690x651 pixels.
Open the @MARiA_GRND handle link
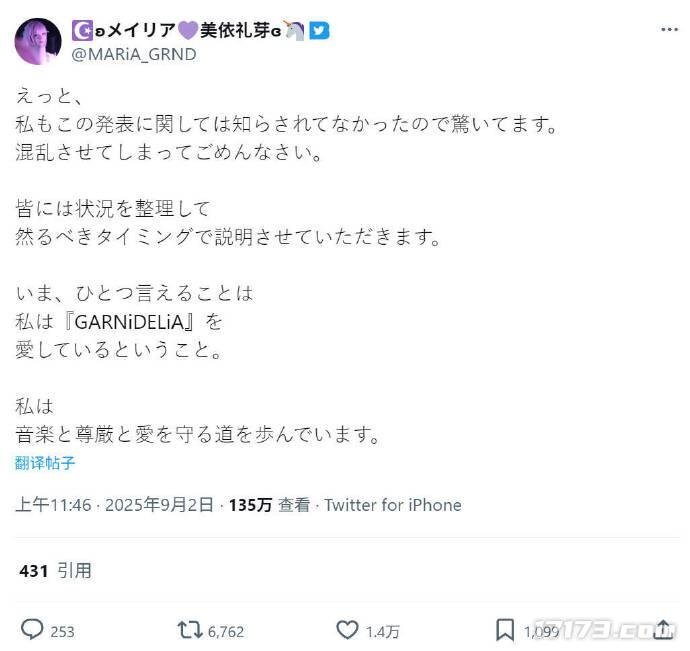click(133, 54)
